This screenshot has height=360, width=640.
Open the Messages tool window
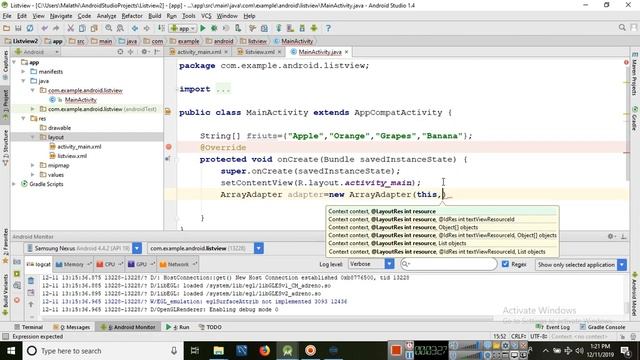click(72, 327)
